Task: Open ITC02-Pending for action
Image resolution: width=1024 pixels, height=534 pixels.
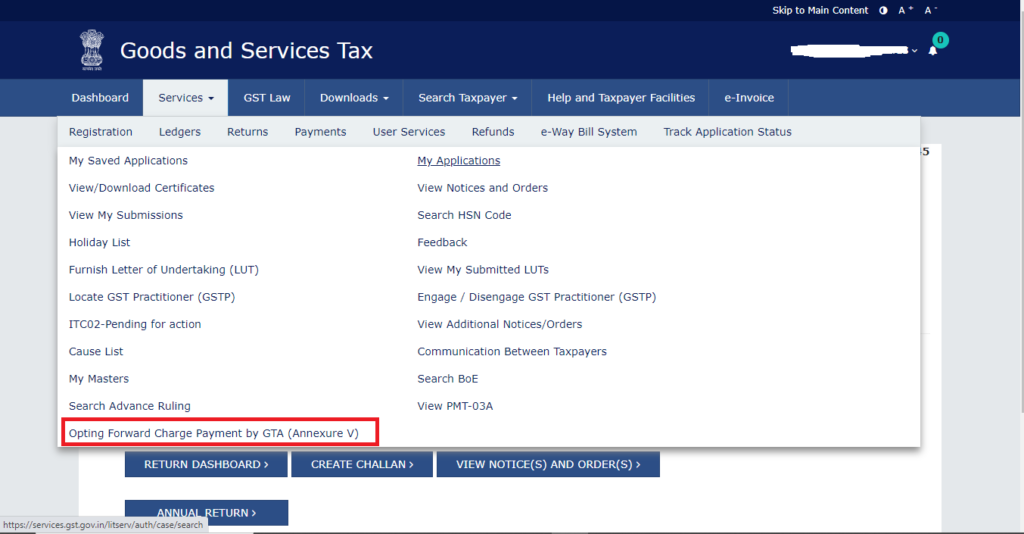Action: [x=135, y=324]
